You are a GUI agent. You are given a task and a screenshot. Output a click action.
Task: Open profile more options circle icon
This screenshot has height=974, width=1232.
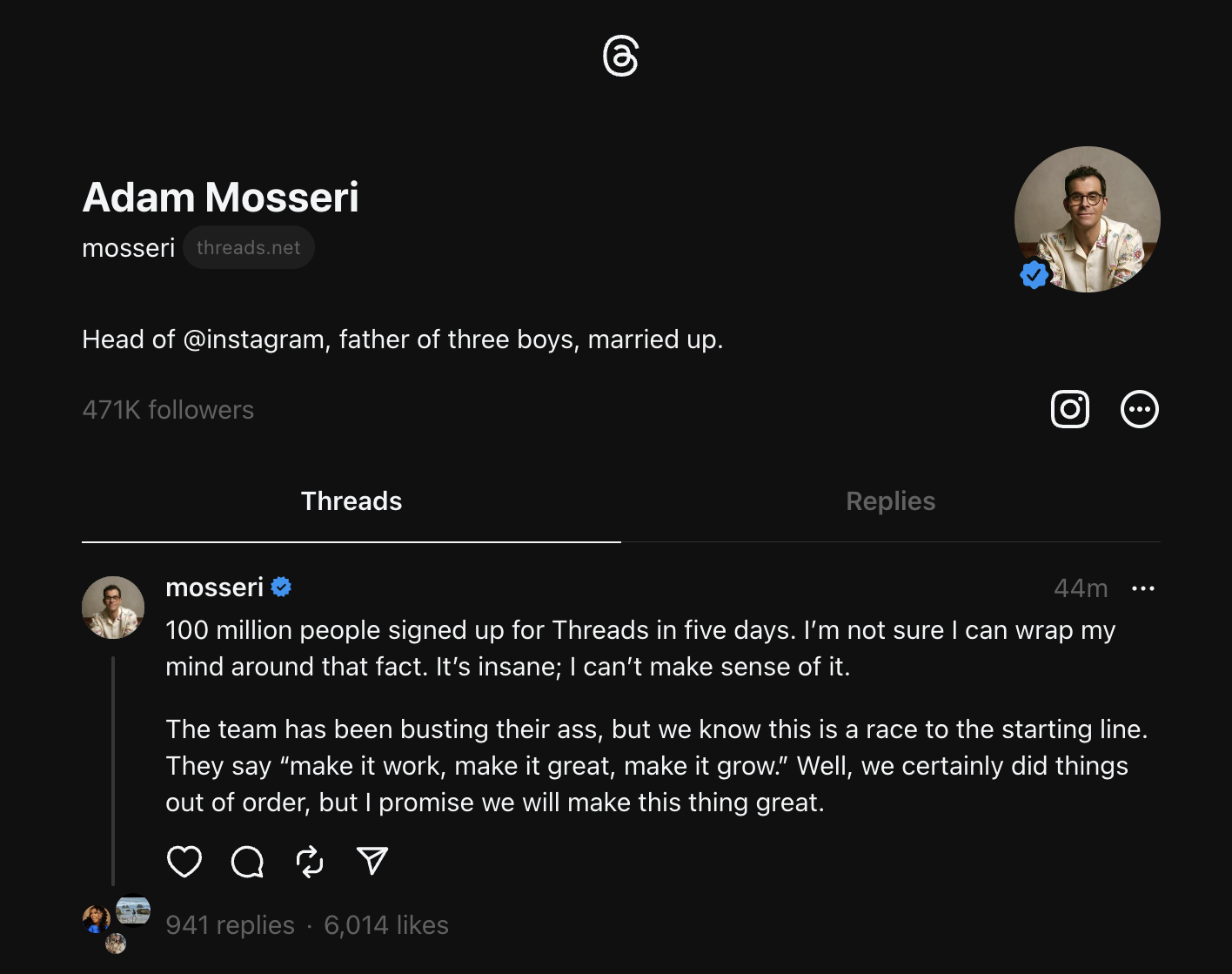tap(1139, 409)
